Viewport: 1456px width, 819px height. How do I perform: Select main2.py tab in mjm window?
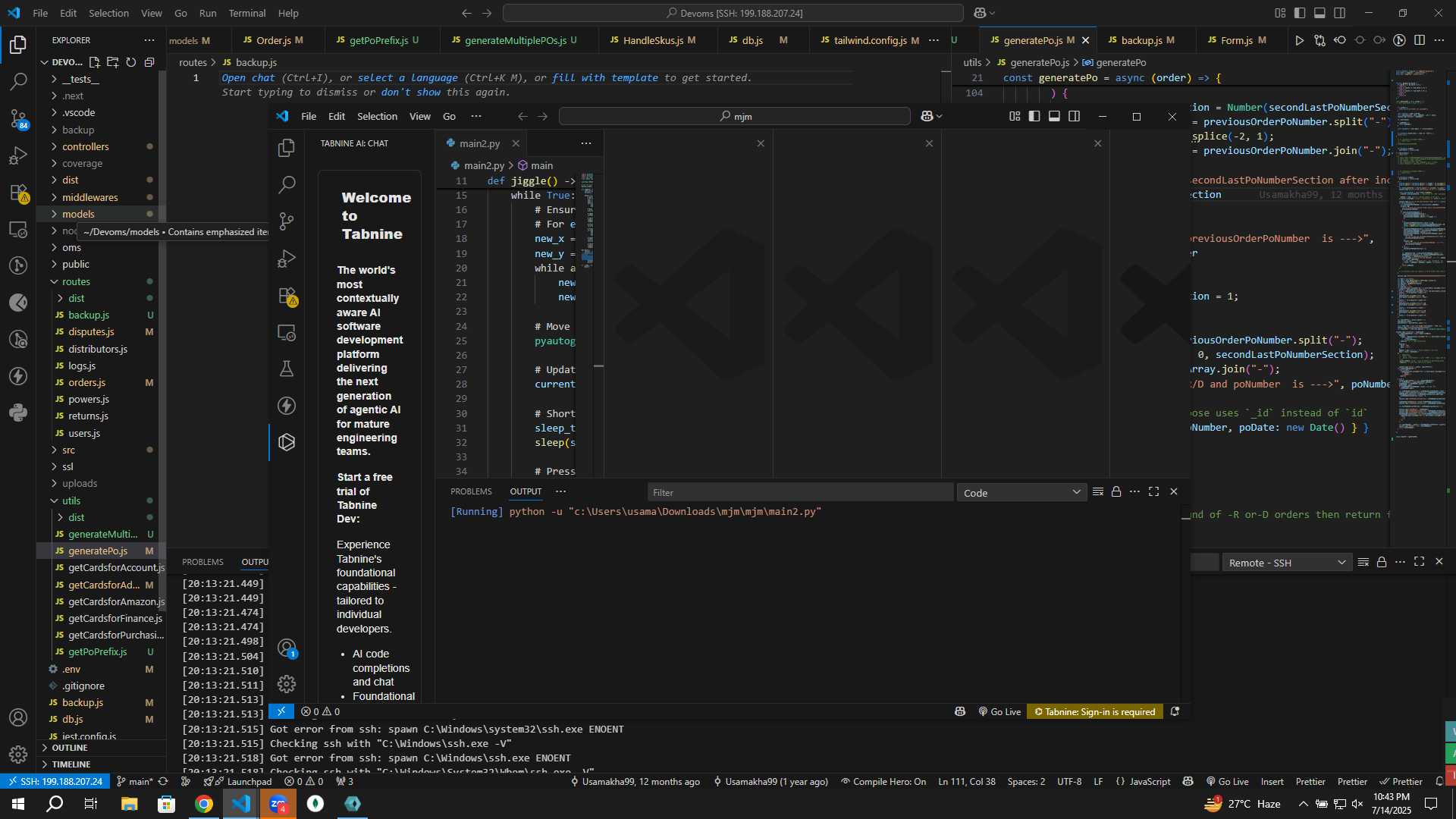click(480, 143)
